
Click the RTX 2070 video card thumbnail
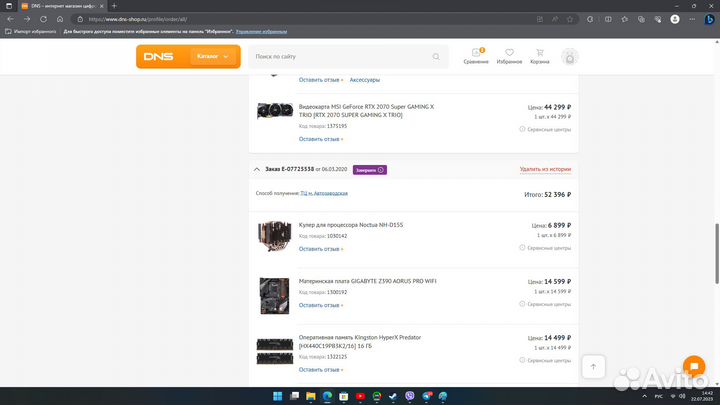(x=275, y=111)
